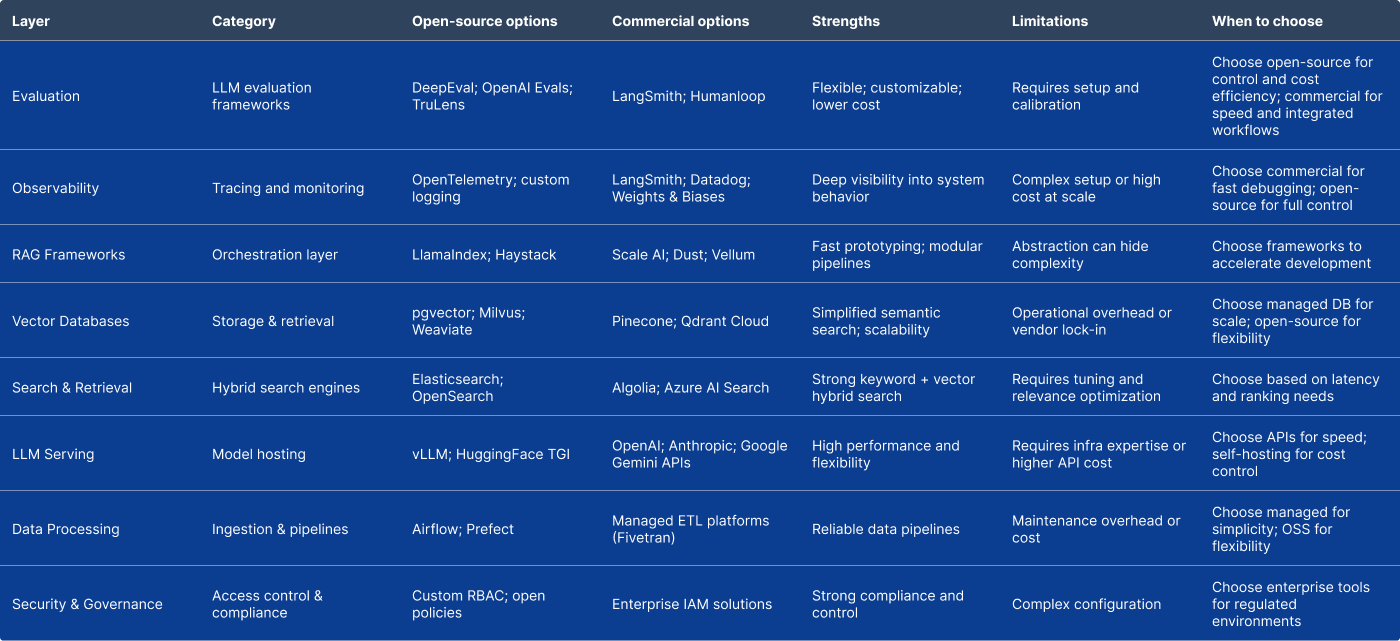Select the 'Vector Databases' layer cell

click(x=71, y=321)
